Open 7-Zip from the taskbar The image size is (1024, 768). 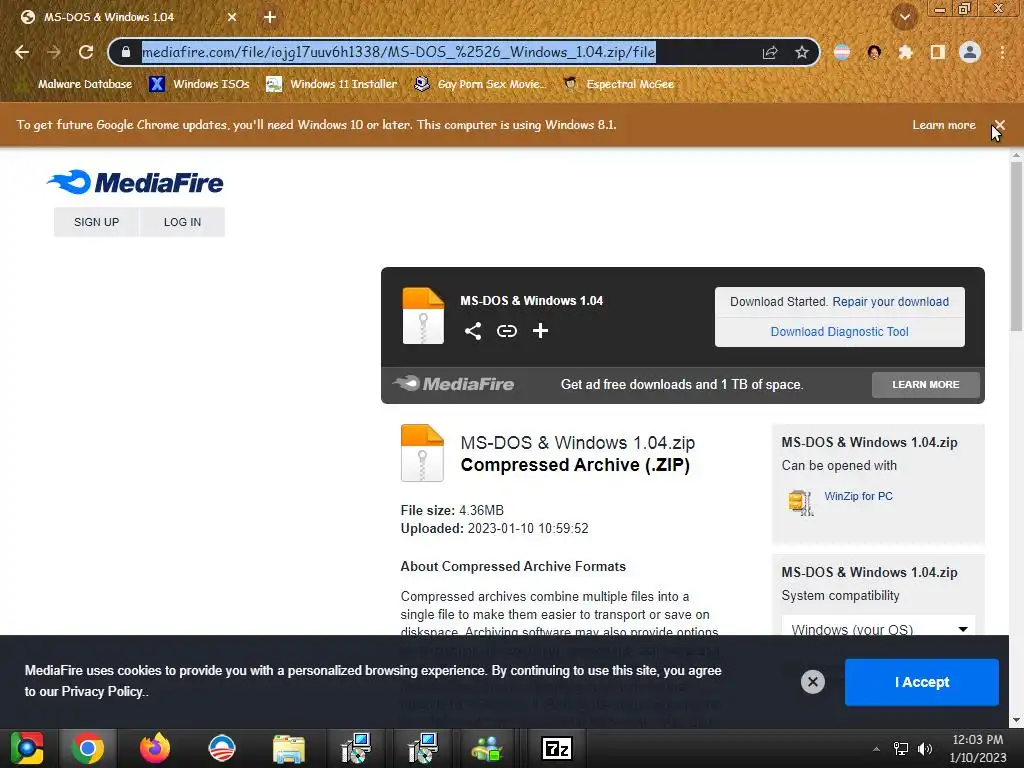pos(556,748)
